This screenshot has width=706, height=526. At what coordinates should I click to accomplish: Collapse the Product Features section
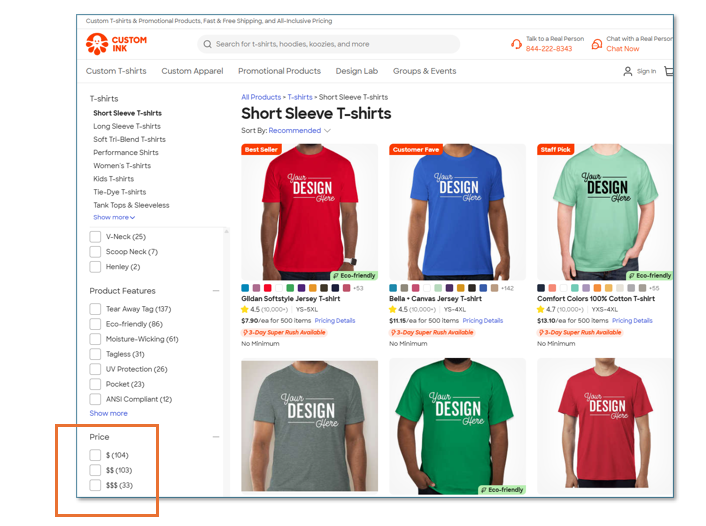(x=217, y=291)
